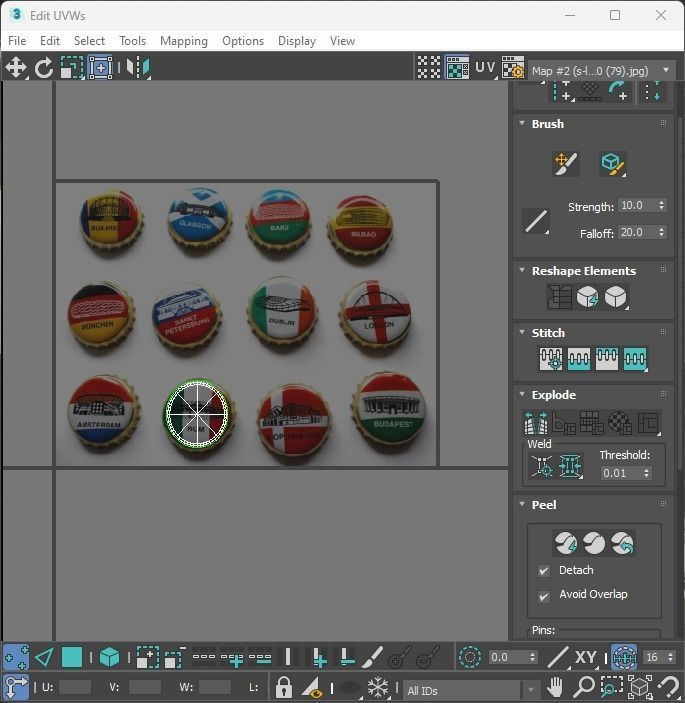Collapse the Explode rollout

click(x=522, y=394)
